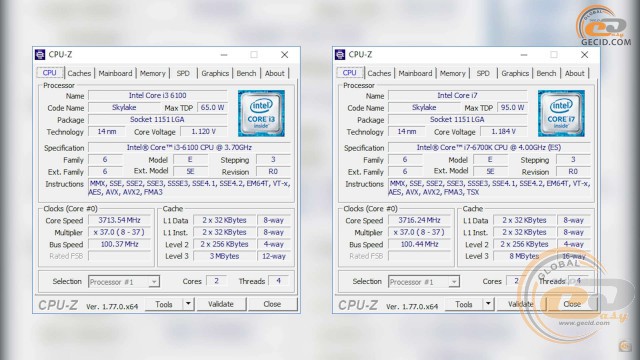Open Caches tab in left CPU-Z window
Image resolution: width=640 pixels, height=360 pixels.
[x=79, y=73]
